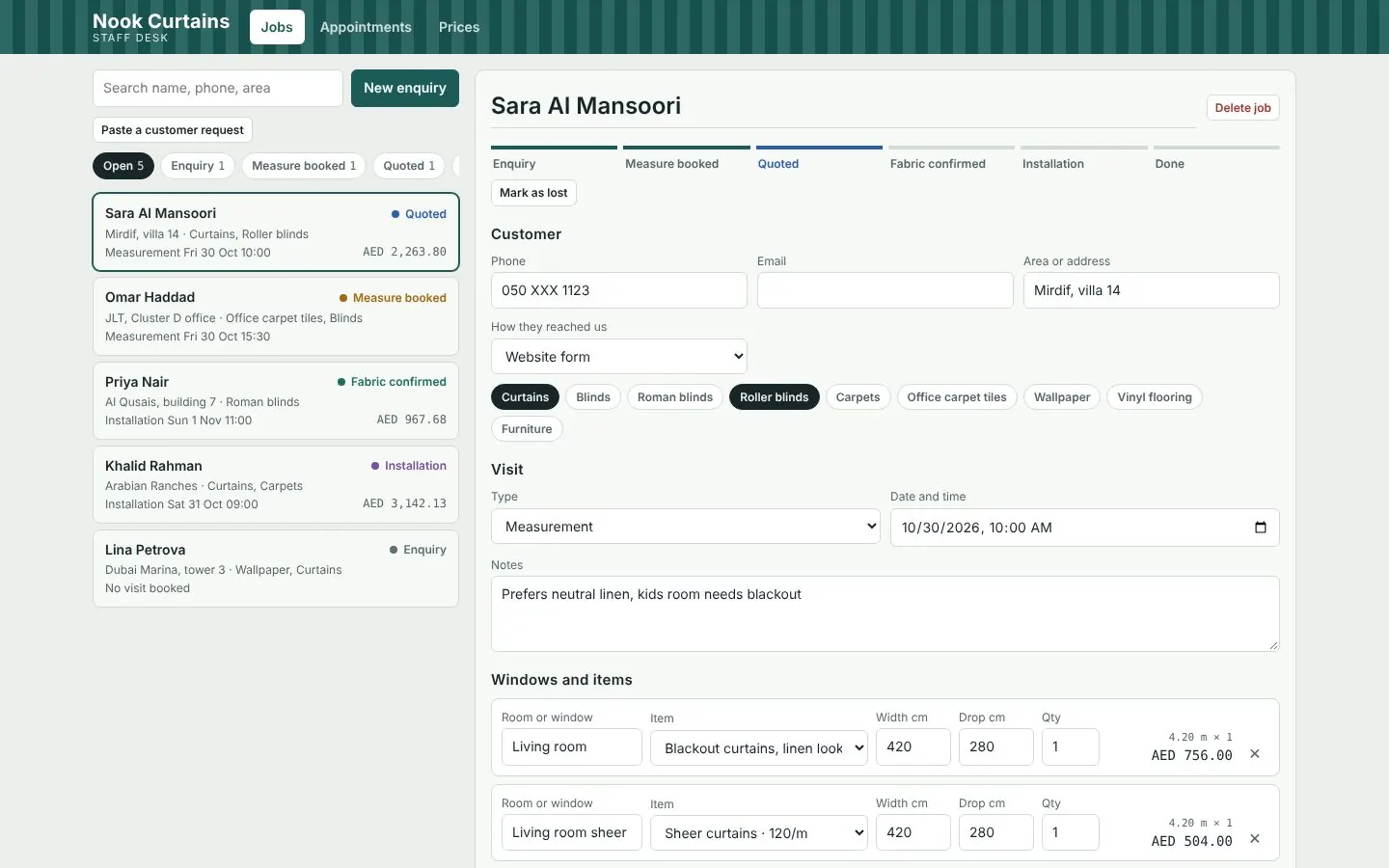Click the customer Email field
1389x868 pixels.
pos(885,290)
